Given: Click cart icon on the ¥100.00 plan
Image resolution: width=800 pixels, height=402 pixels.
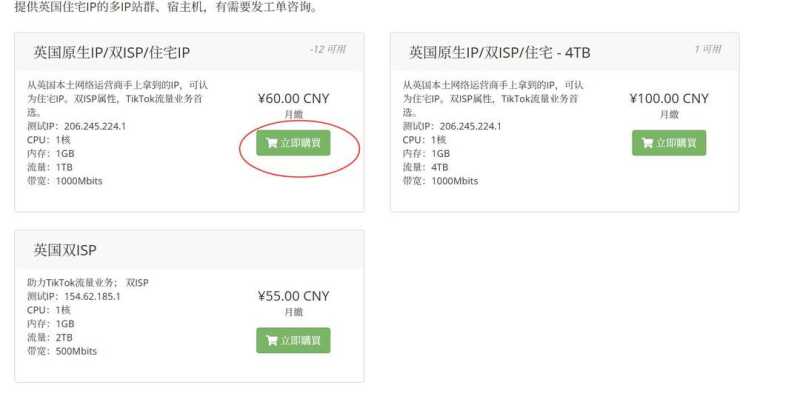Looking at the screenshot, I should click(x=648, y=143).
